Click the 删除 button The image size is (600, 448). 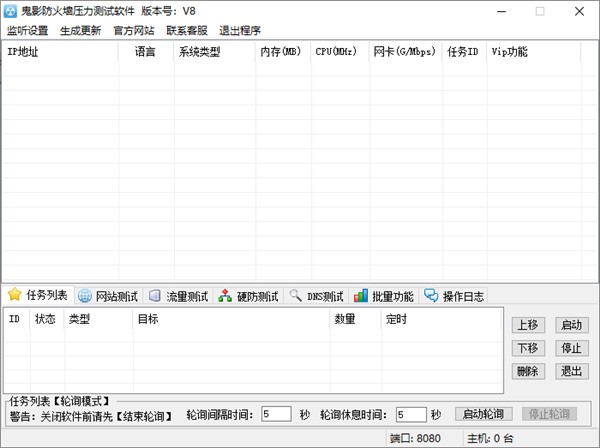(x=528, y=371)
